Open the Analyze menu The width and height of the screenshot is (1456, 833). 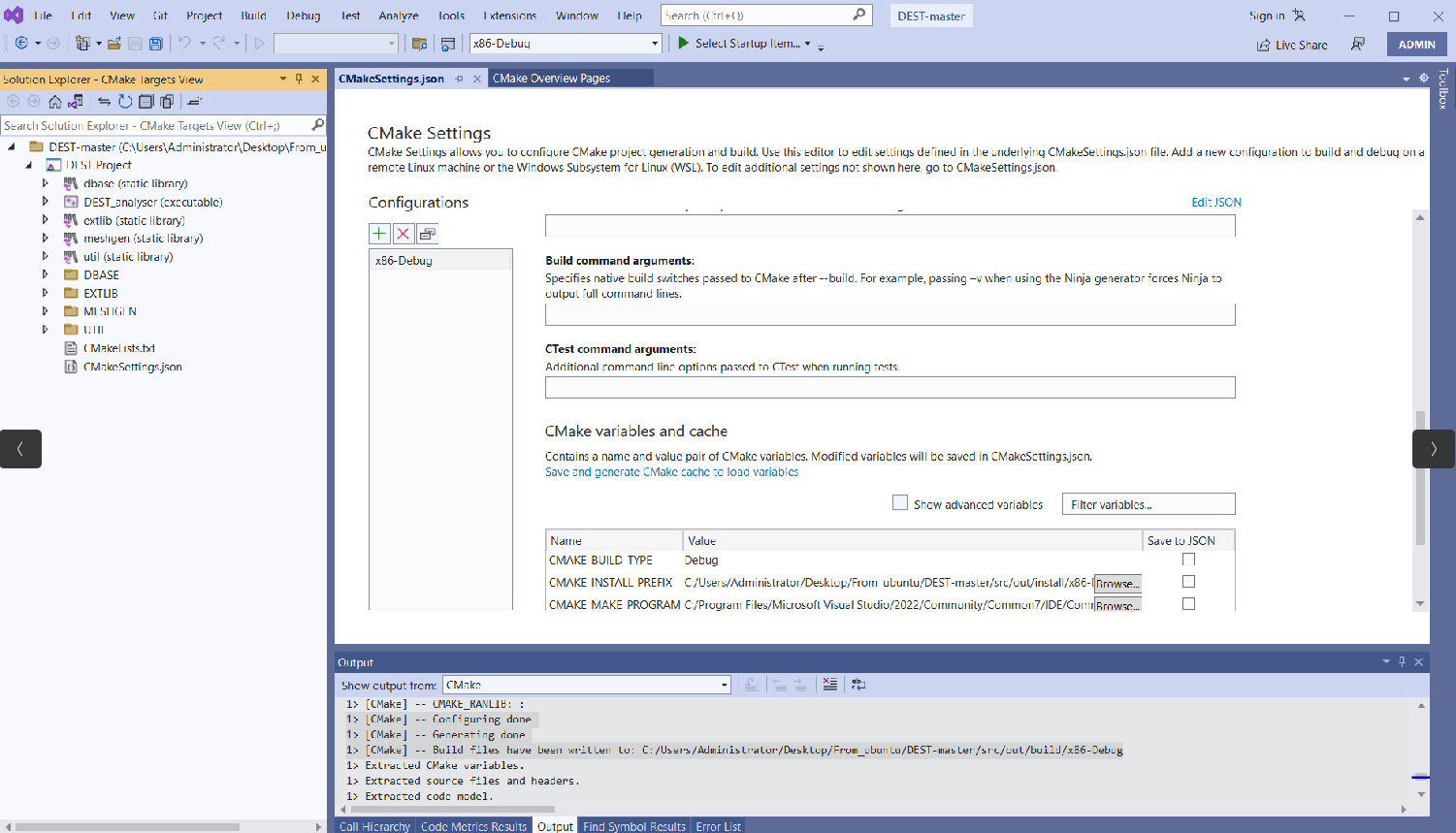(x=399, y=16)
